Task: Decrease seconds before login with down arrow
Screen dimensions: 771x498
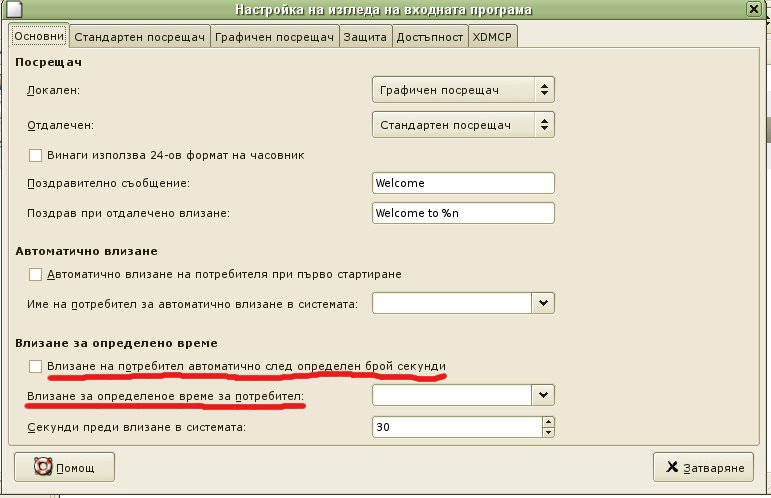Action: [547, 432]
